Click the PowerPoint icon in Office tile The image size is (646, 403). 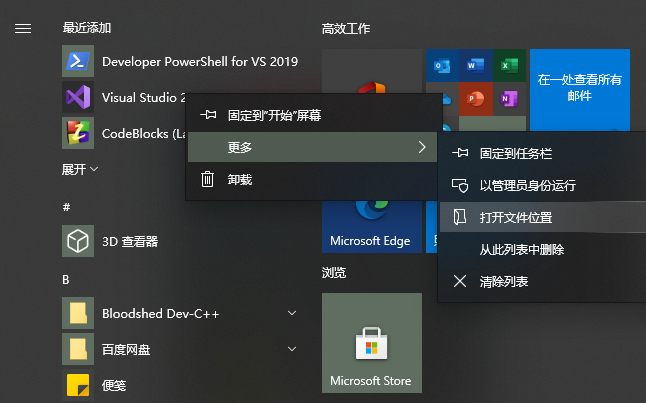pyautogui.click(x=475, y=99)
